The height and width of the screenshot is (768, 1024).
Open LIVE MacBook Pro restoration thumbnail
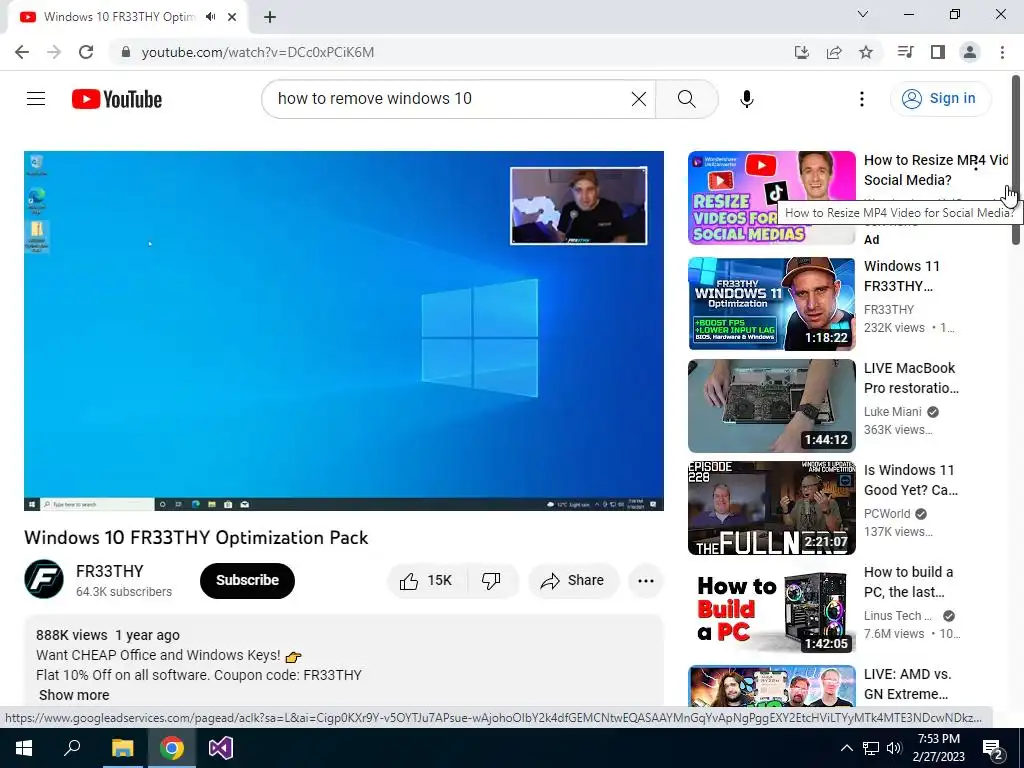tap(771, 406)
